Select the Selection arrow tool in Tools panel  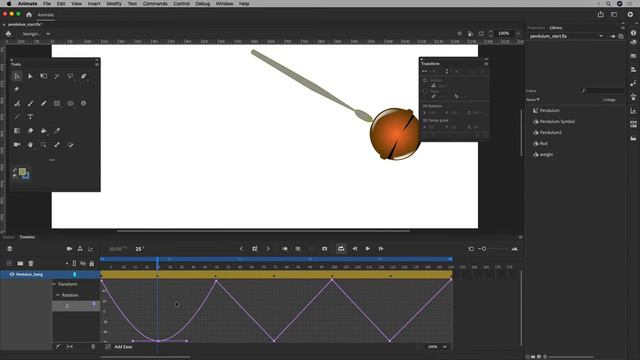pyautogui.click(x=17, y=76)
